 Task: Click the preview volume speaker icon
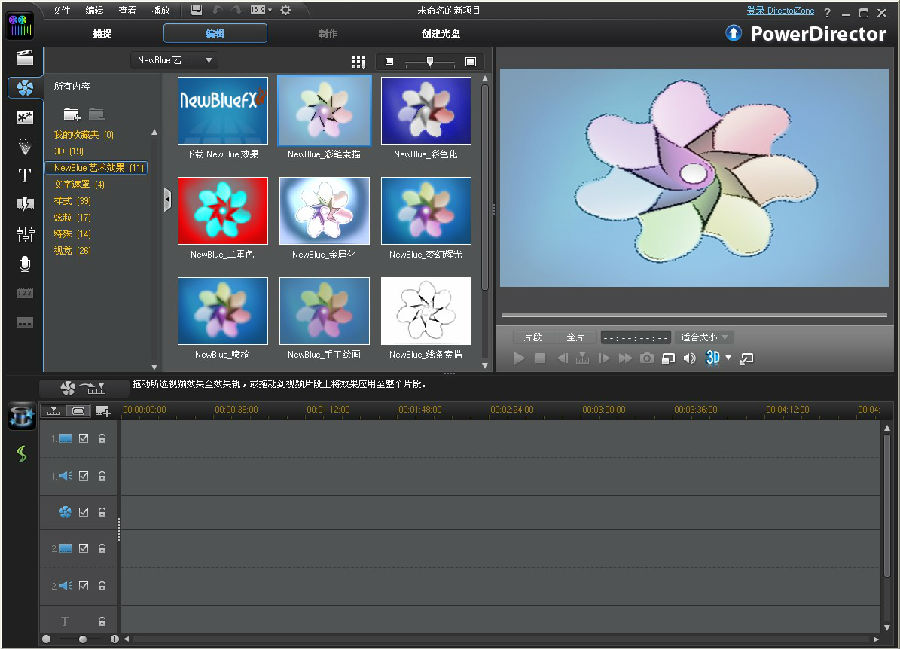tap(688, 358)
